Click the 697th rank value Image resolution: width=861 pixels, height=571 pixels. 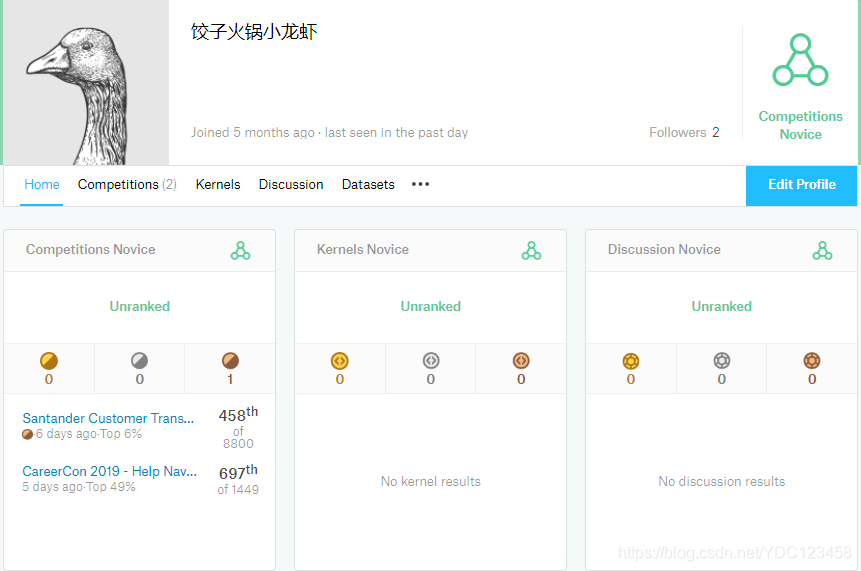click(x=238, y=472)
